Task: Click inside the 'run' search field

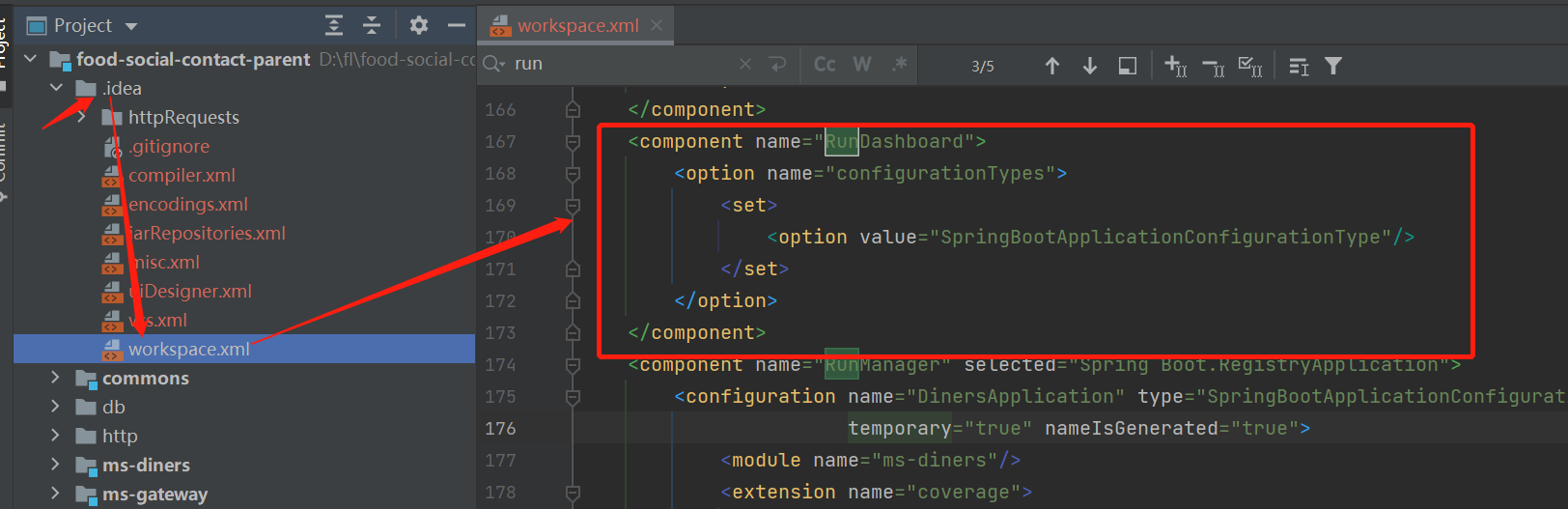Action: 618,64
